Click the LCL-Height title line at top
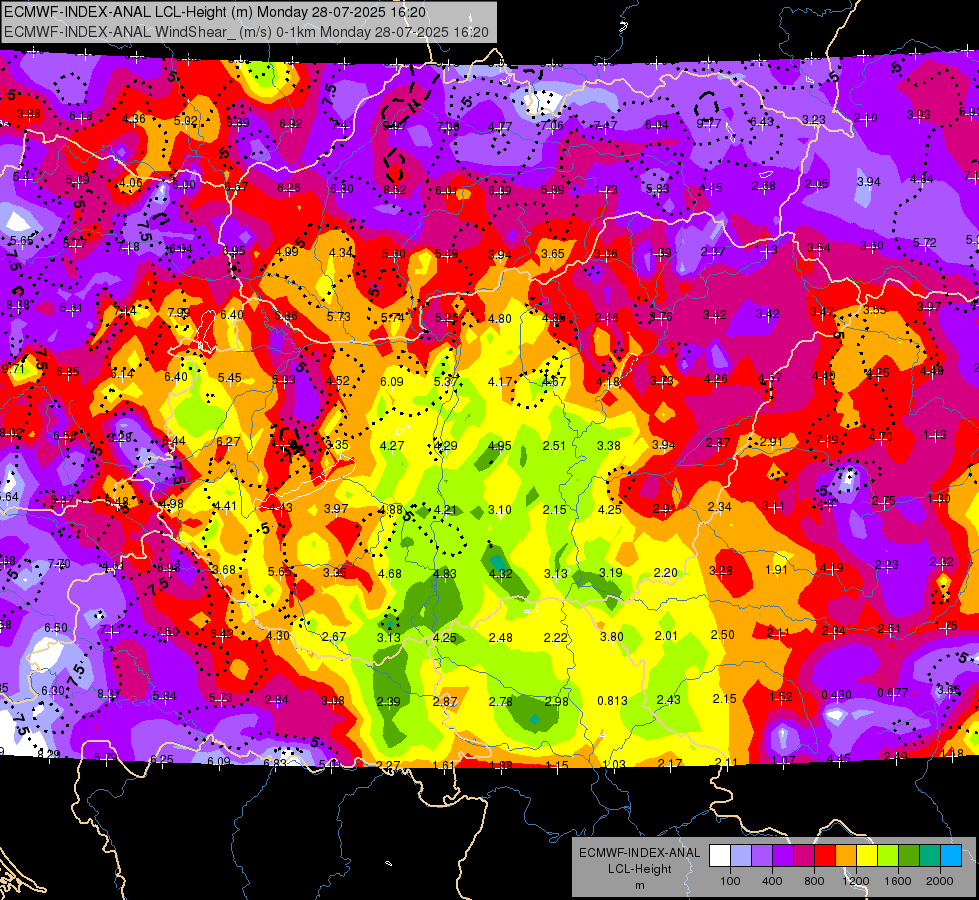Image resolution: width=979 pixels, height=900 pixels. (x=215, y=12)
